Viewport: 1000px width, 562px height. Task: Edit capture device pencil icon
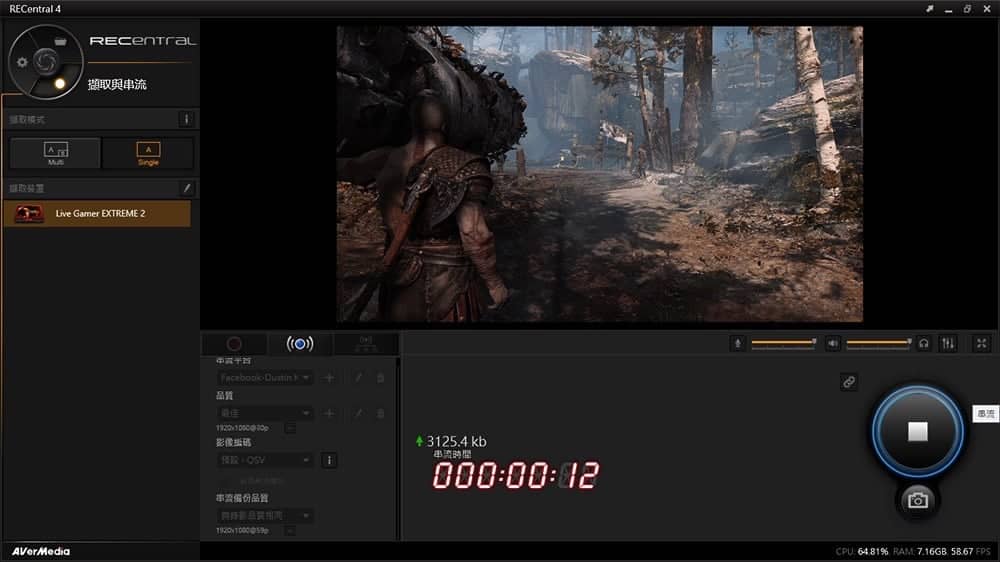(x=187, y=188)
